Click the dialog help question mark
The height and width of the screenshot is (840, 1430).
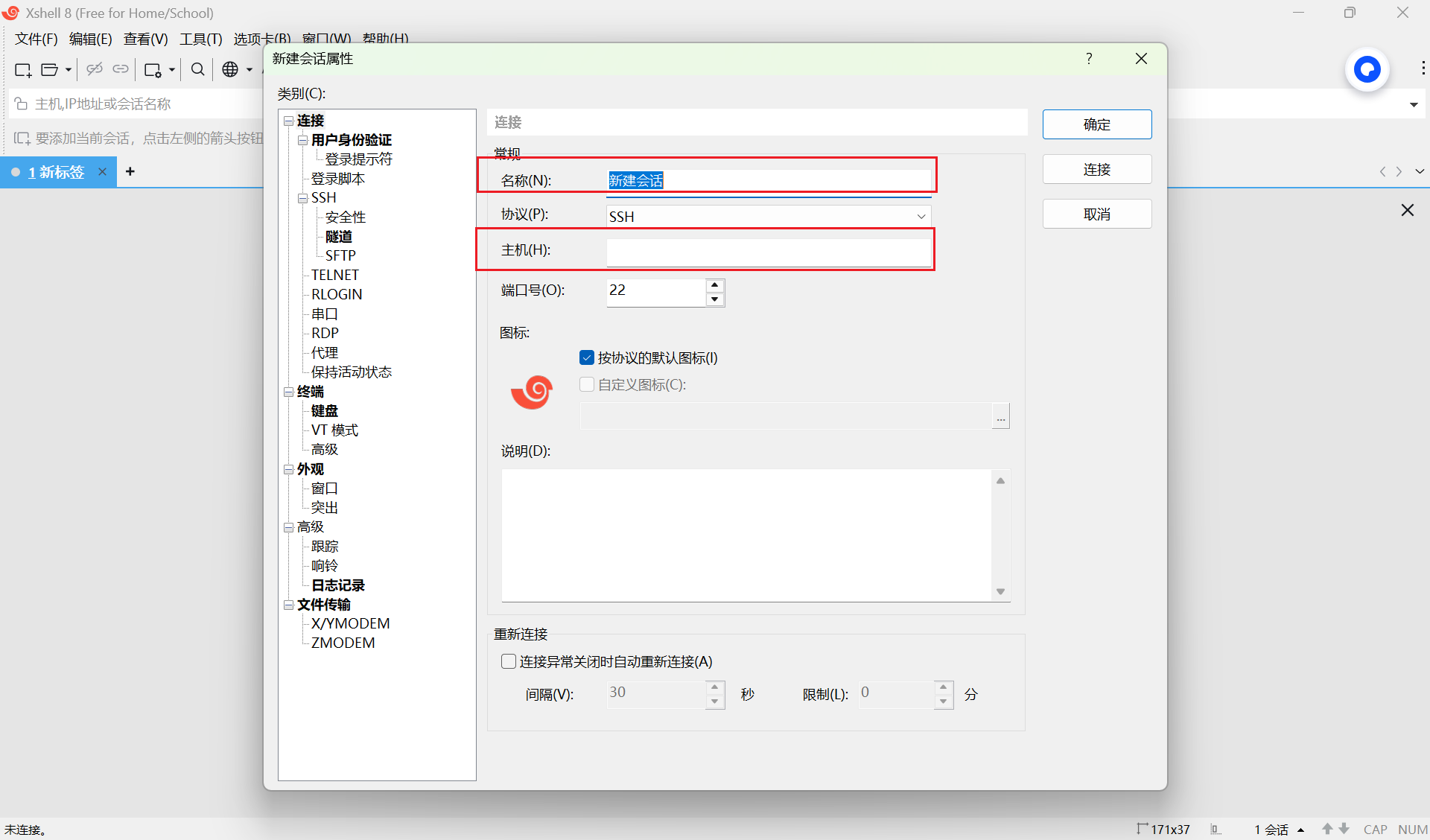click(x=1089, y=58)
